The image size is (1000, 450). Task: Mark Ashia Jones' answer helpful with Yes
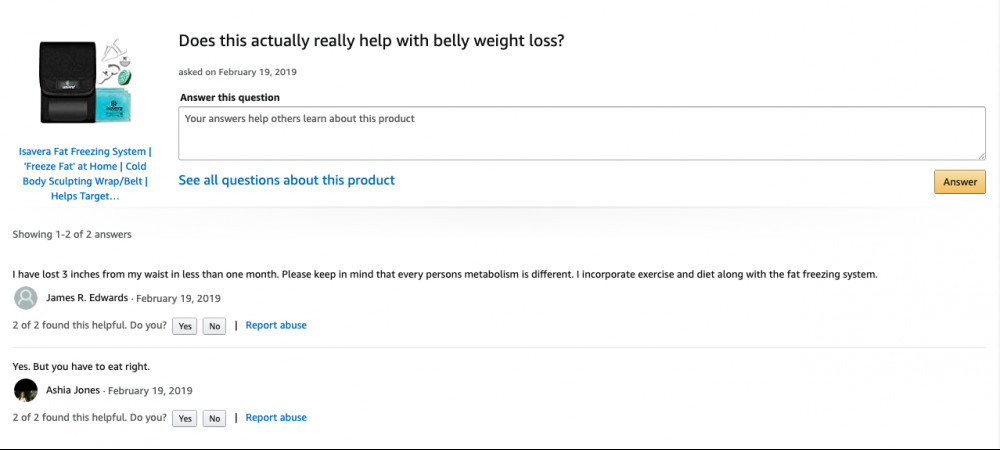point(185,418)
